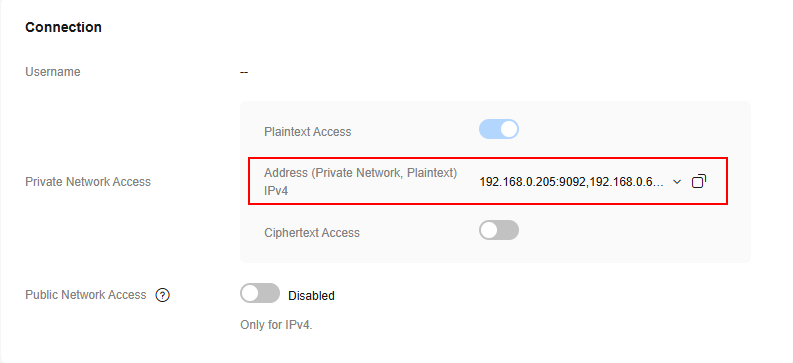793x363 pixels.
Task: Click the Address (Private Network, Plaintext) label
Action: [x=361, y=173]
